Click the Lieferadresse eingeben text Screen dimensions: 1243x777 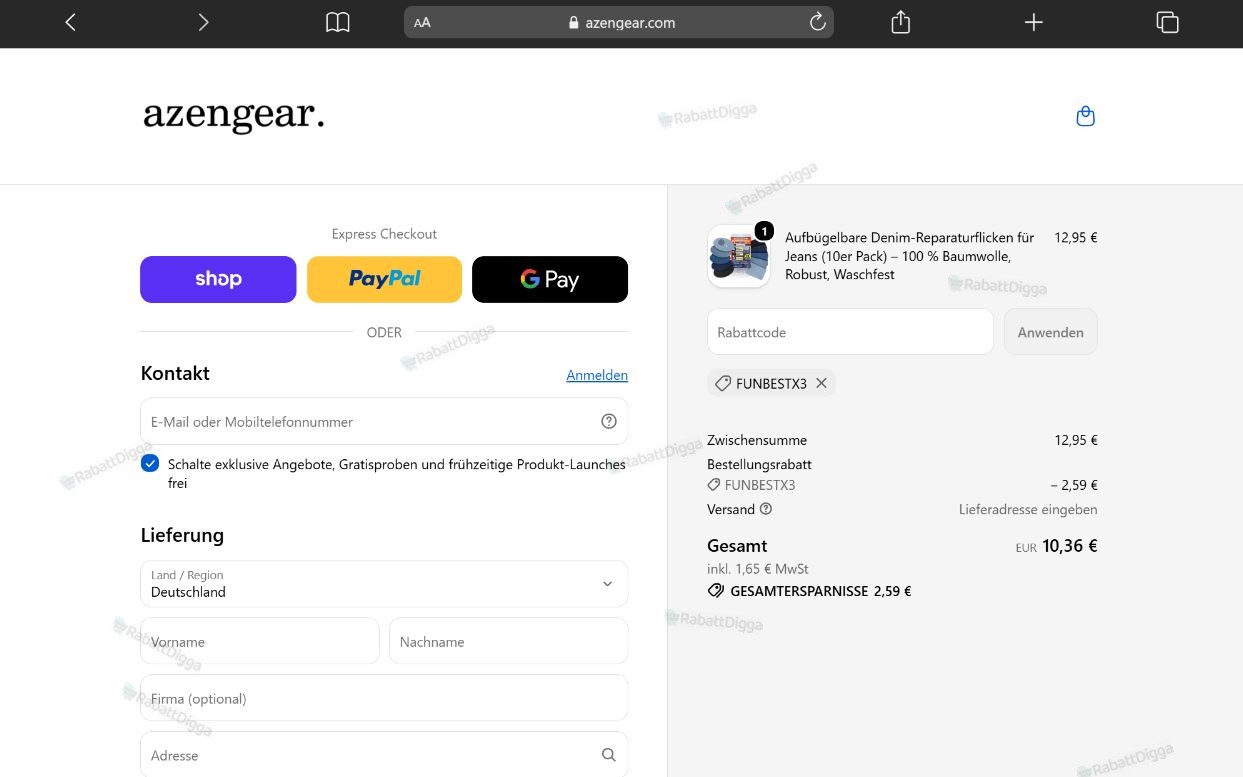[1028, 509]
